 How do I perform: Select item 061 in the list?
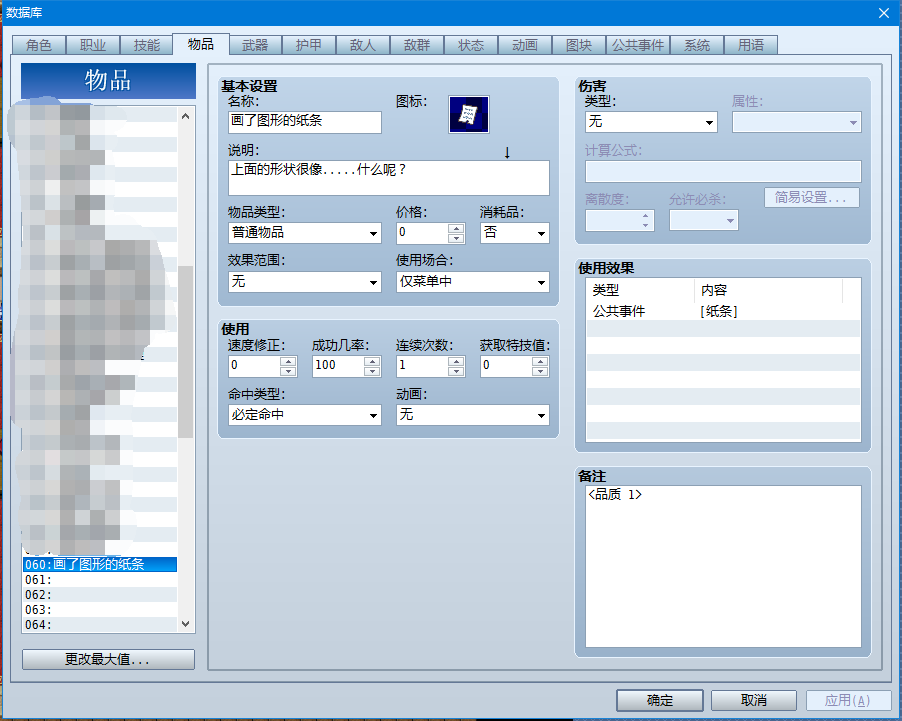tap(100, 579)
